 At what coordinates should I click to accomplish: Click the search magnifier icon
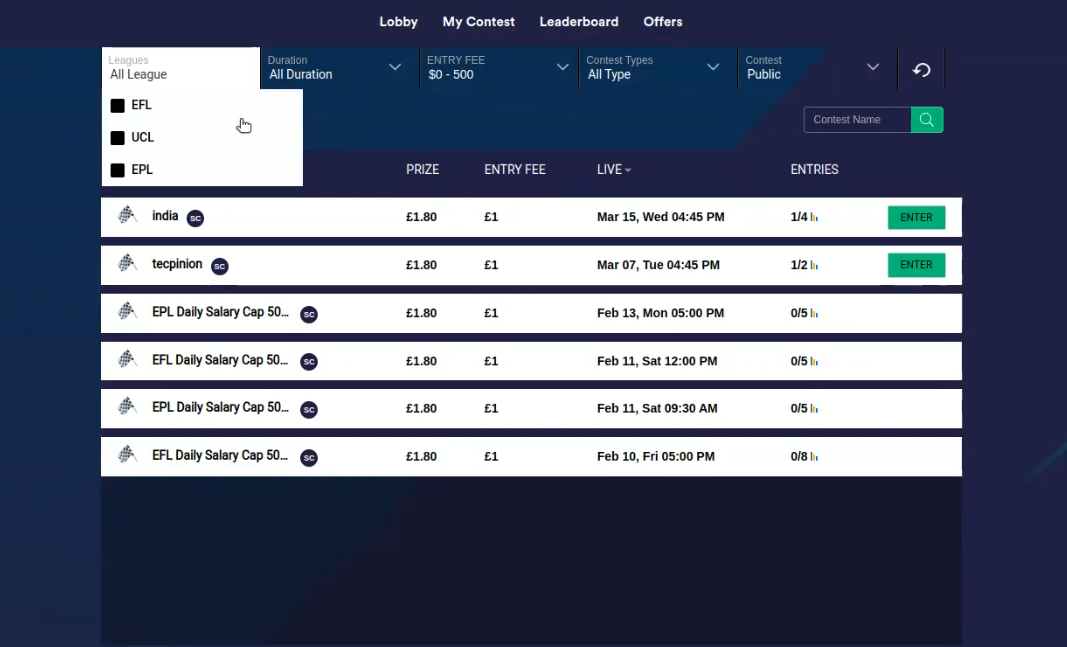pyautogui.click(x=926, y=119)
